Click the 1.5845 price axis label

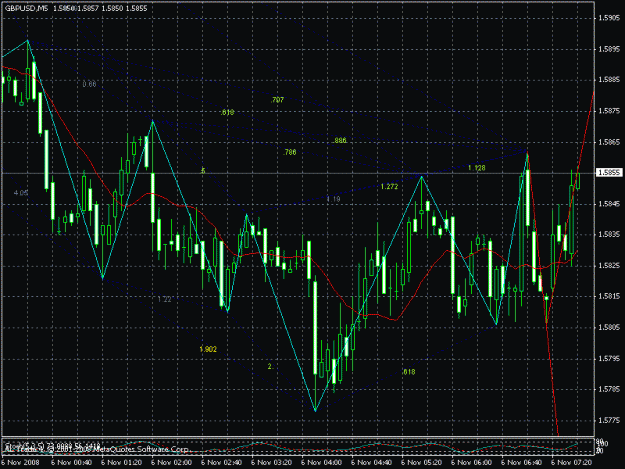(x=609, y=204)
